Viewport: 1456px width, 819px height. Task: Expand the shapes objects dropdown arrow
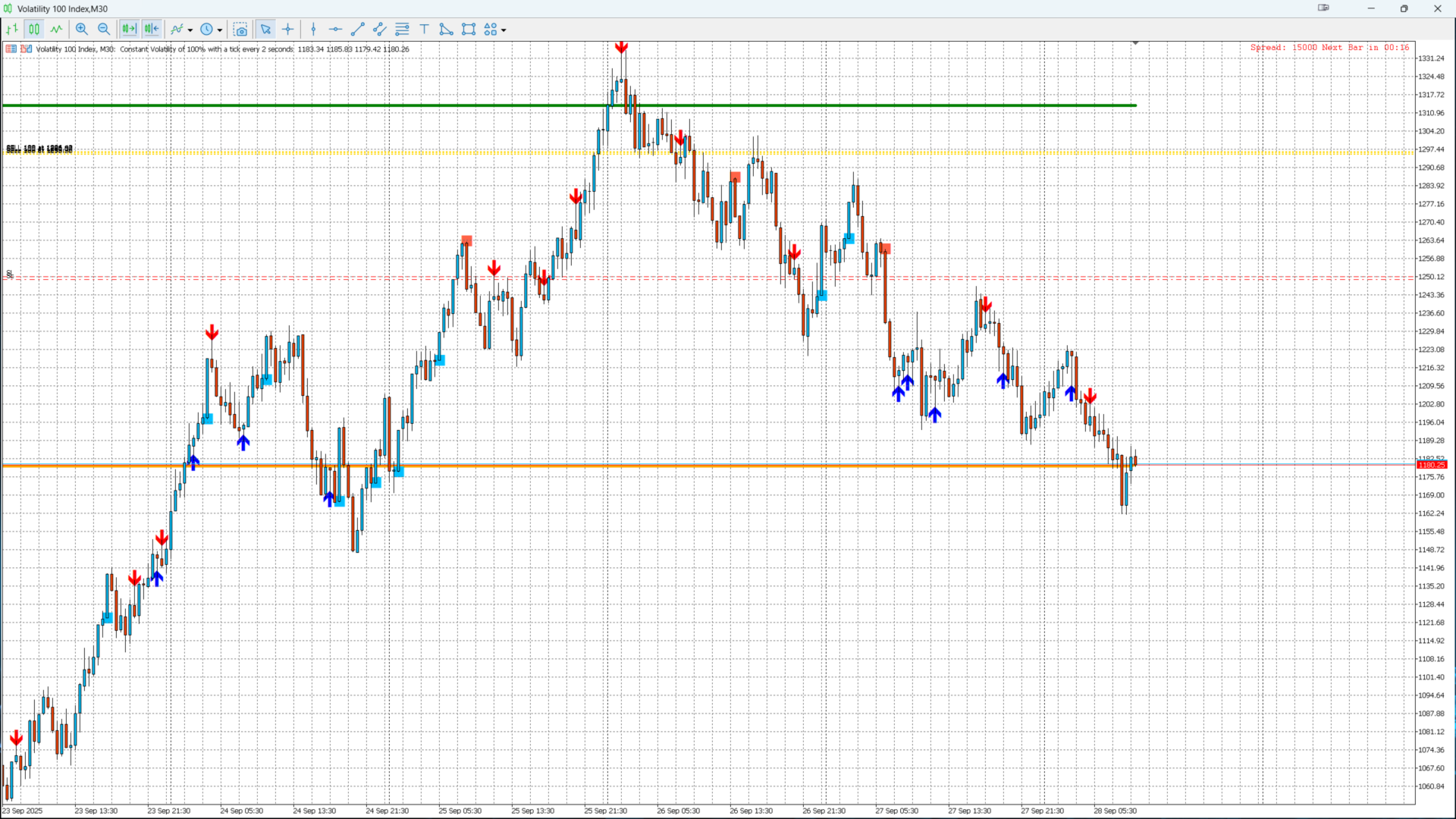pos(504,30)
